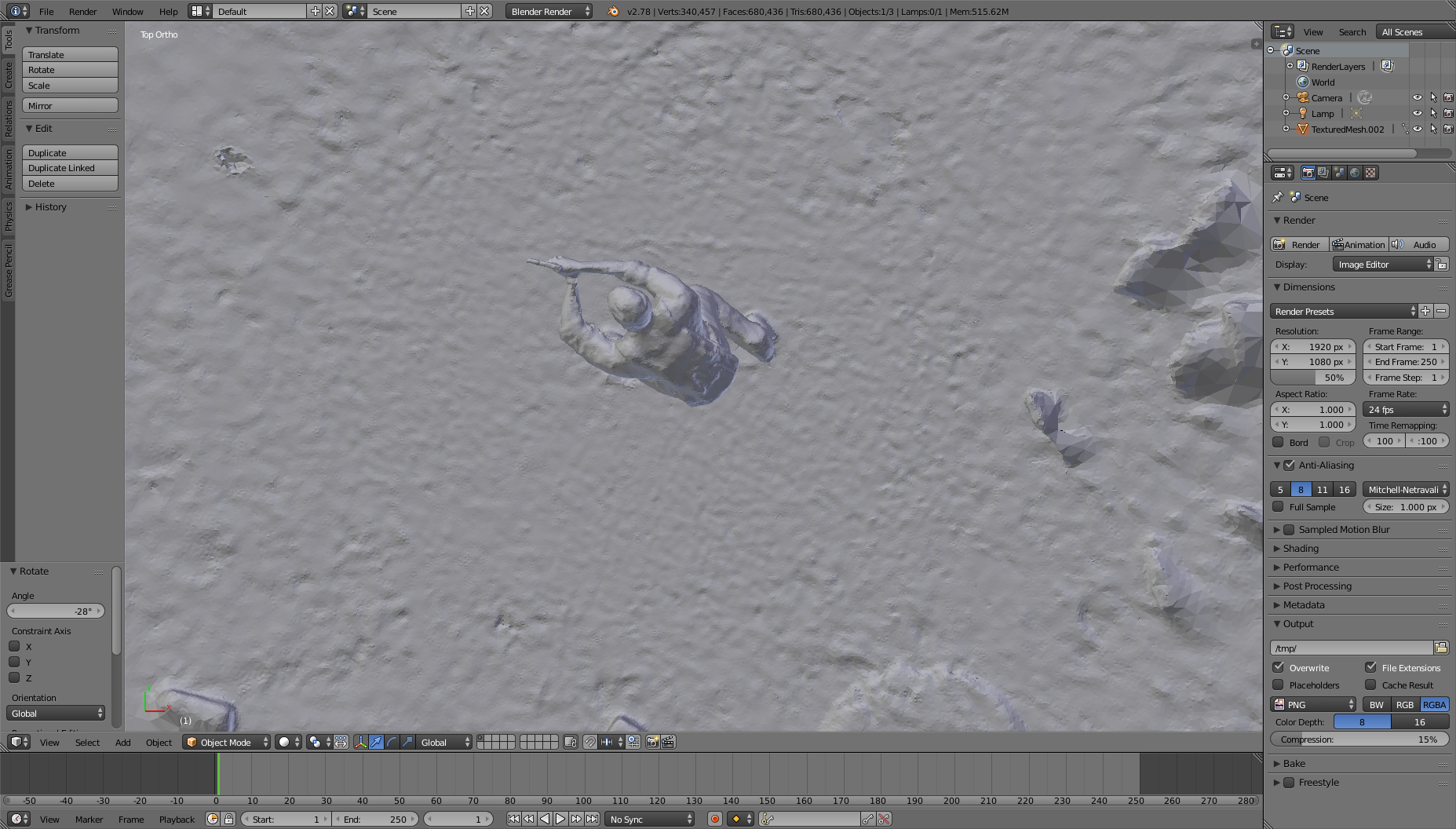Click the Delete button in Edit panel
The image size is (1456, 829).
(x=70, y=183)
